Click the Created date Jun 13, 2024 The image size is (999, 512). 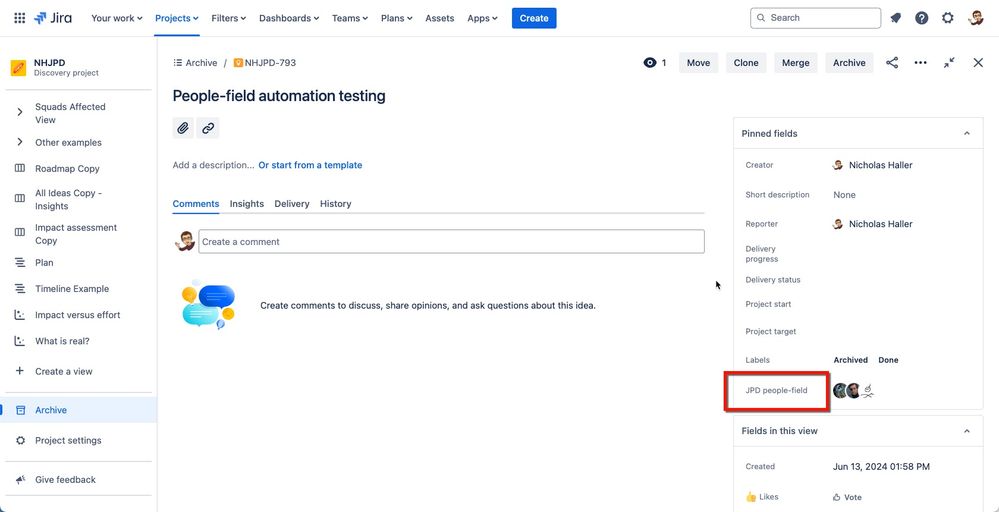[881, 466]
